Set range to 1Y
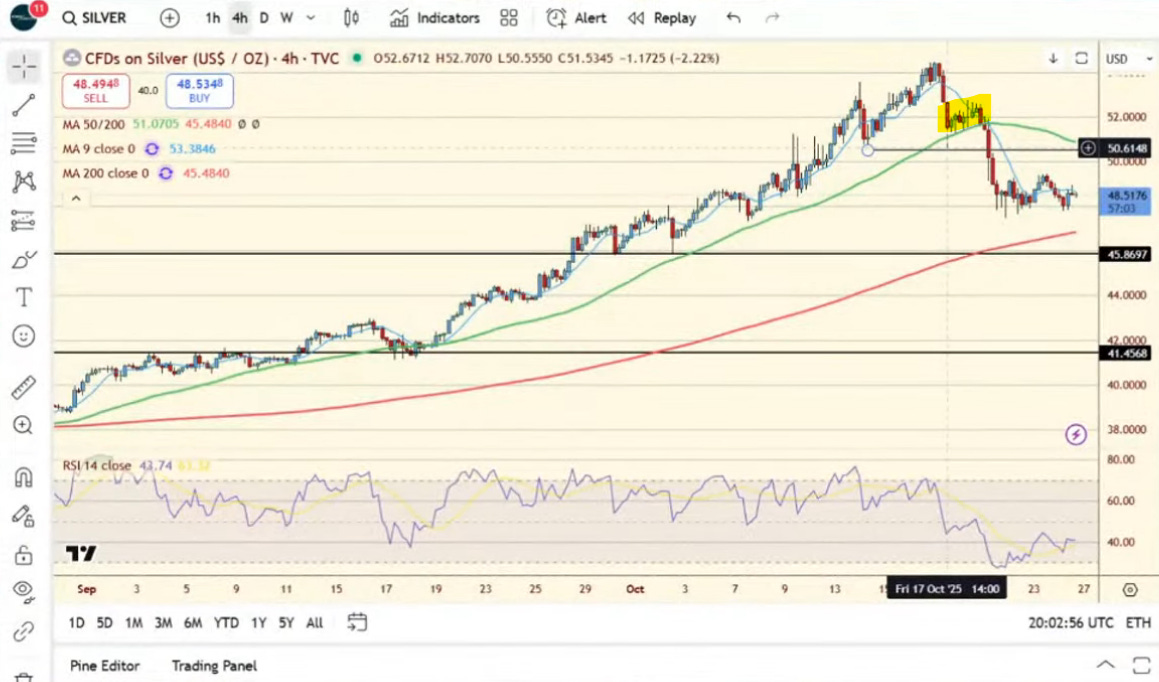1159x682 pixels. (258, 623)
